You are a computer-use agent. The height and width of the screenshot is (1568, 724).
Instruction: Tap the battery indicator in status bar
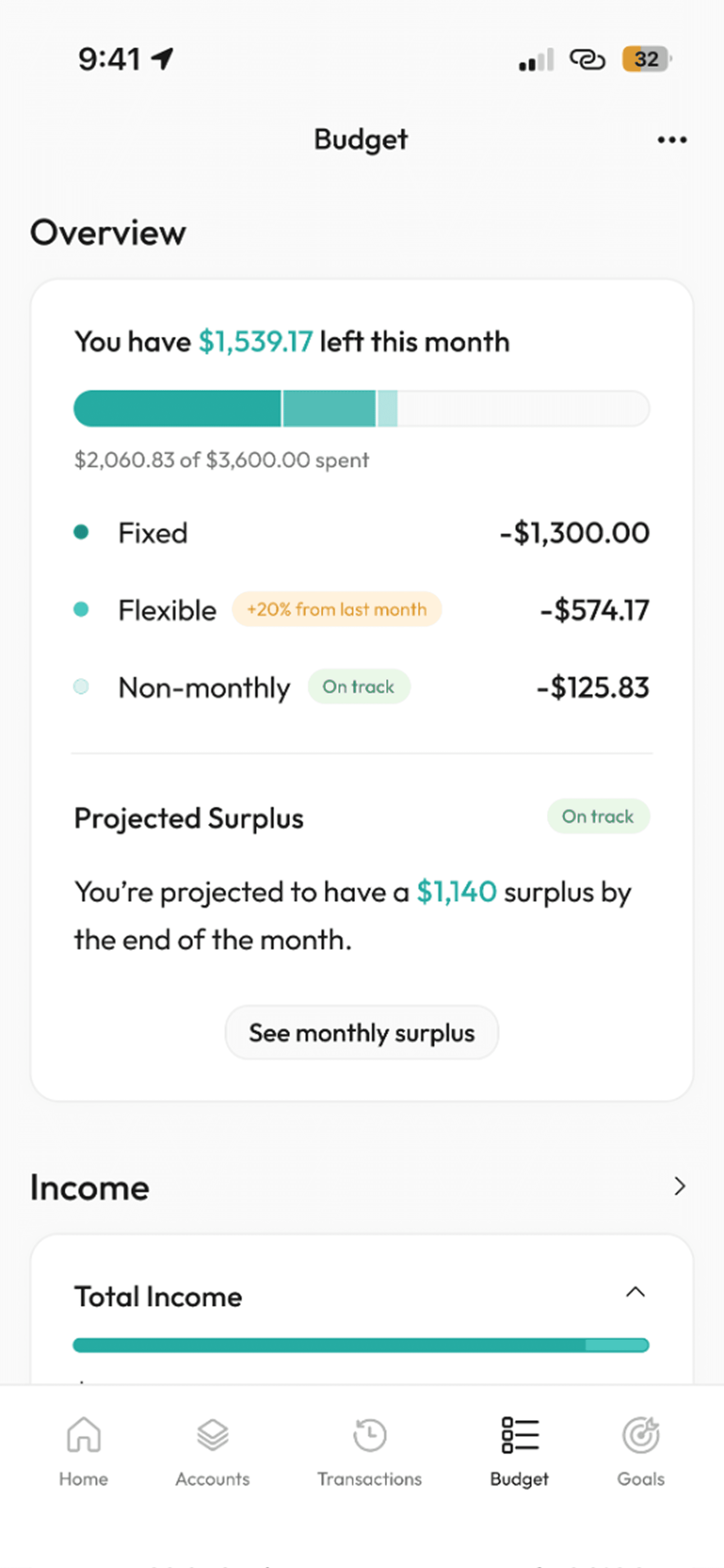tap(646, 60)
